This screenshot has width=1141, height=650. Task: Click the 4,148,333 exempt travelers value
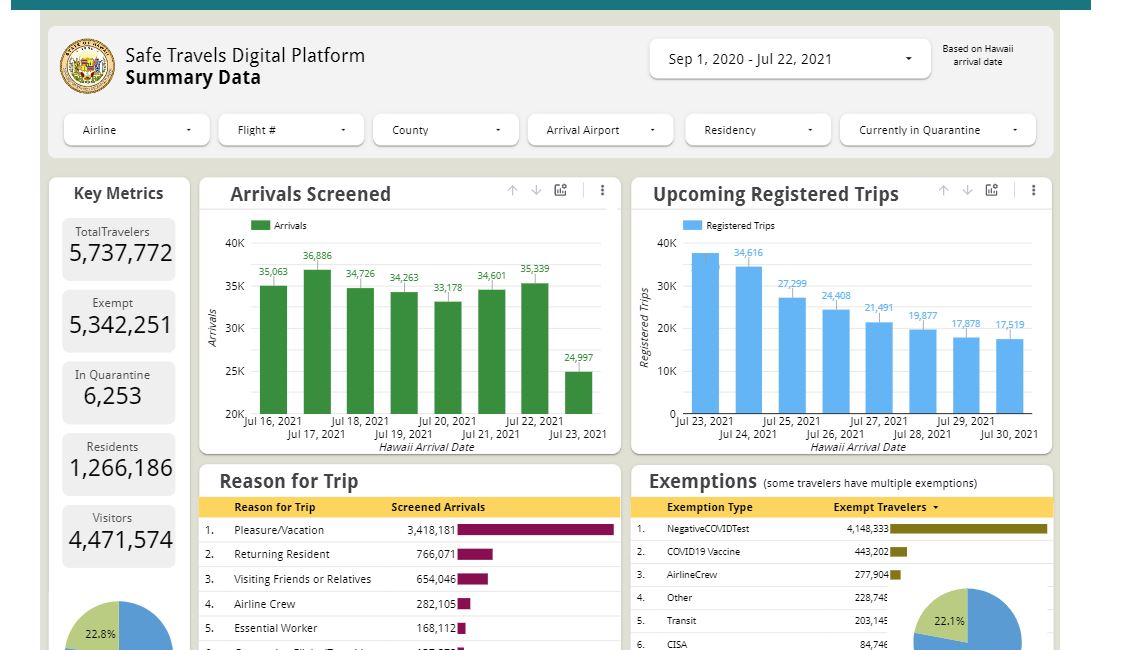[x=867, y=529]
